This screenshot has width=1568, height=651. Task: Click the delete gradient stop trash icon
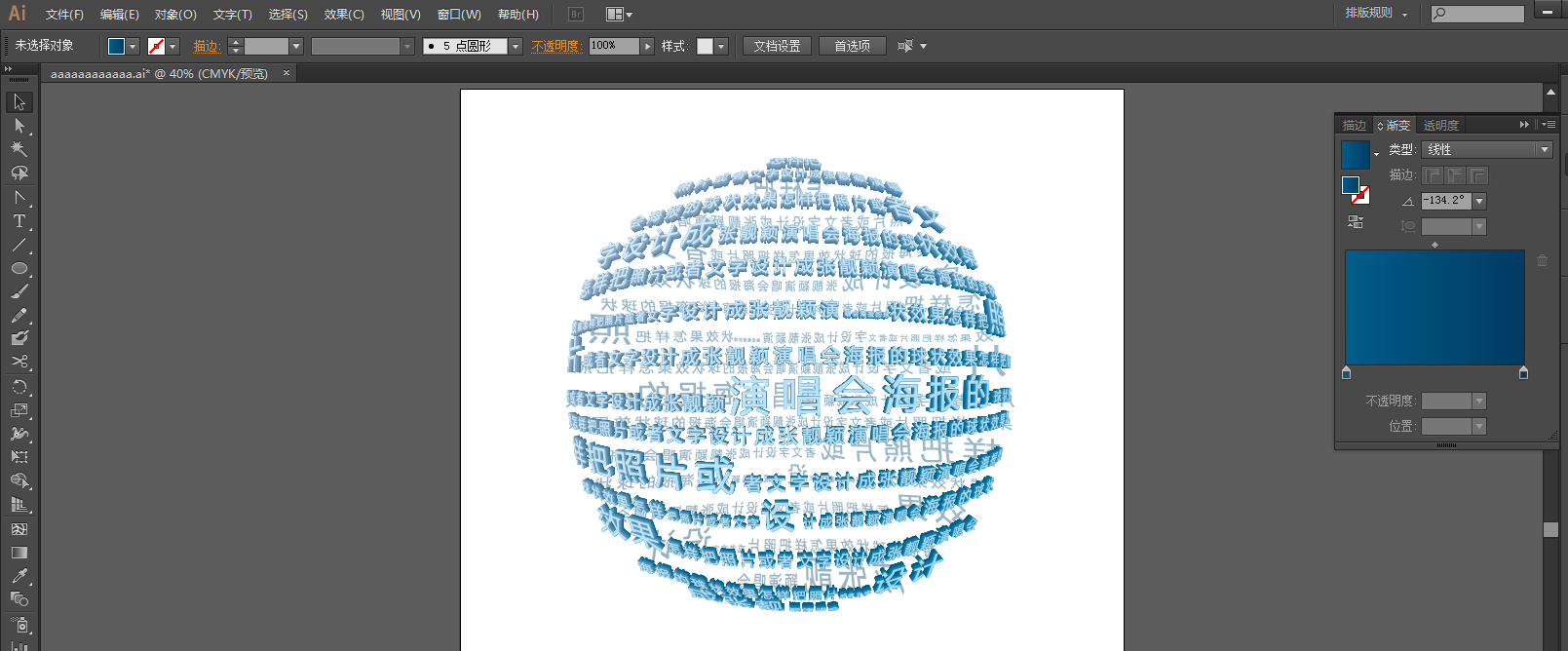click(x=1542, y=260)
